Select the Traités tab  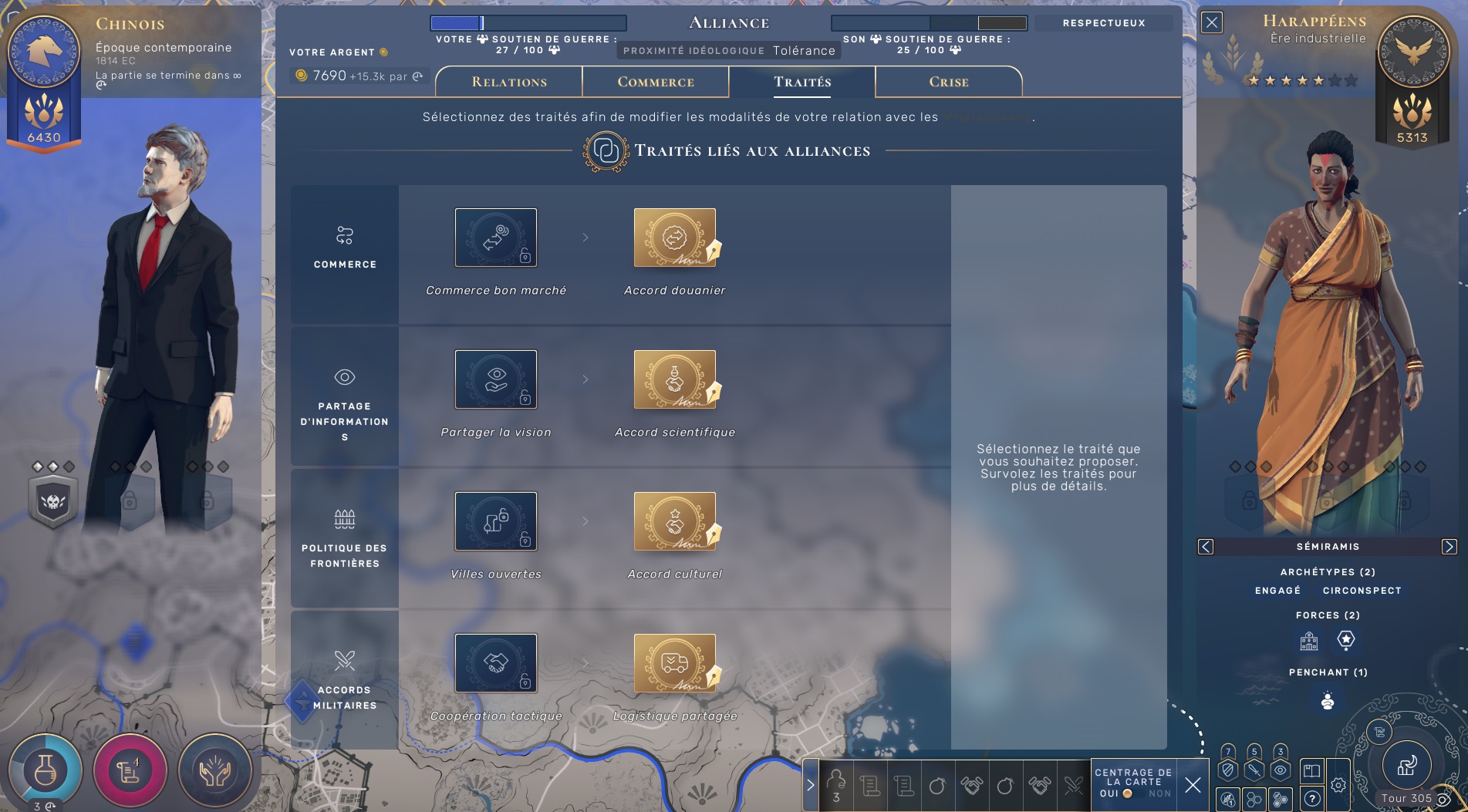point(802,82)
